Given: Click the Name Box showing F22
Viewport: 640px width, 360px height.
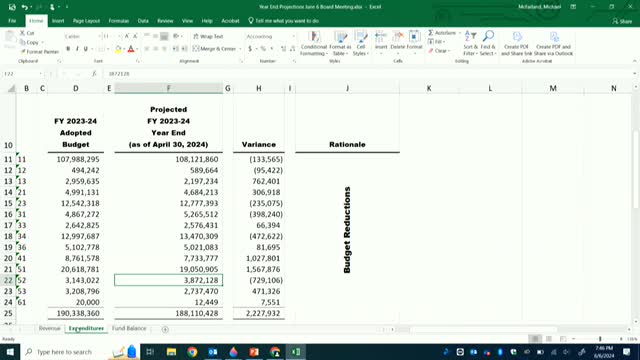Looking at the screenshot, I should pyautogui.click(x=22, y=73).
